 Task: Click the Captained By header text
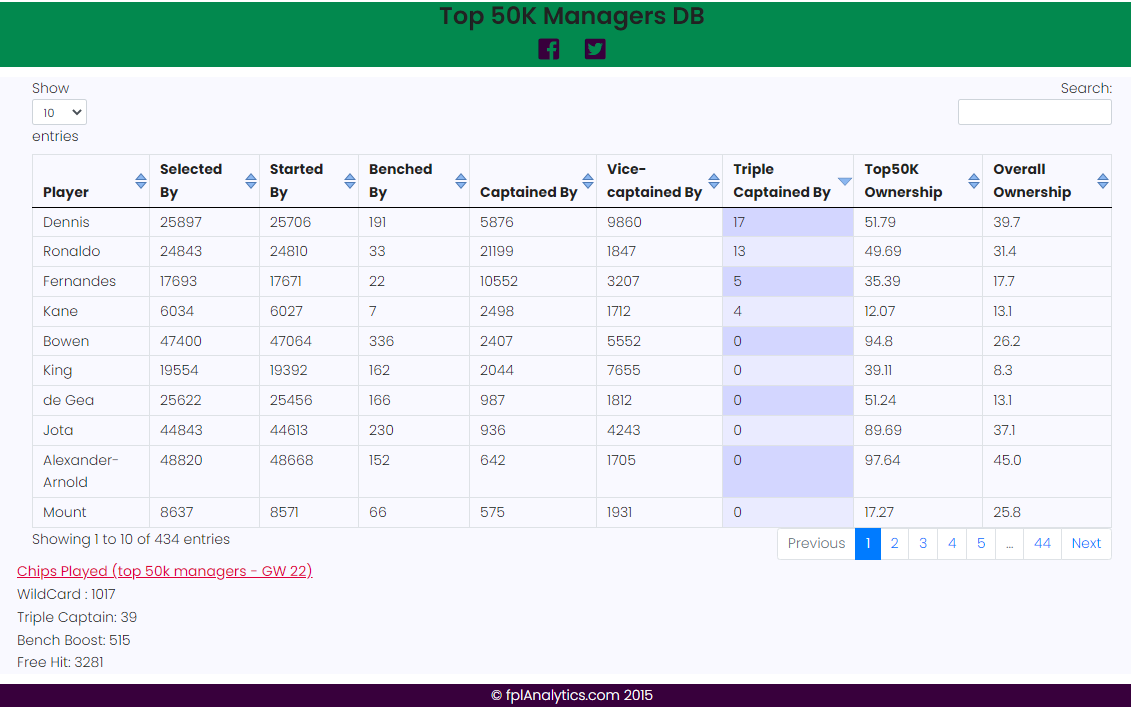tap(529, 192)
